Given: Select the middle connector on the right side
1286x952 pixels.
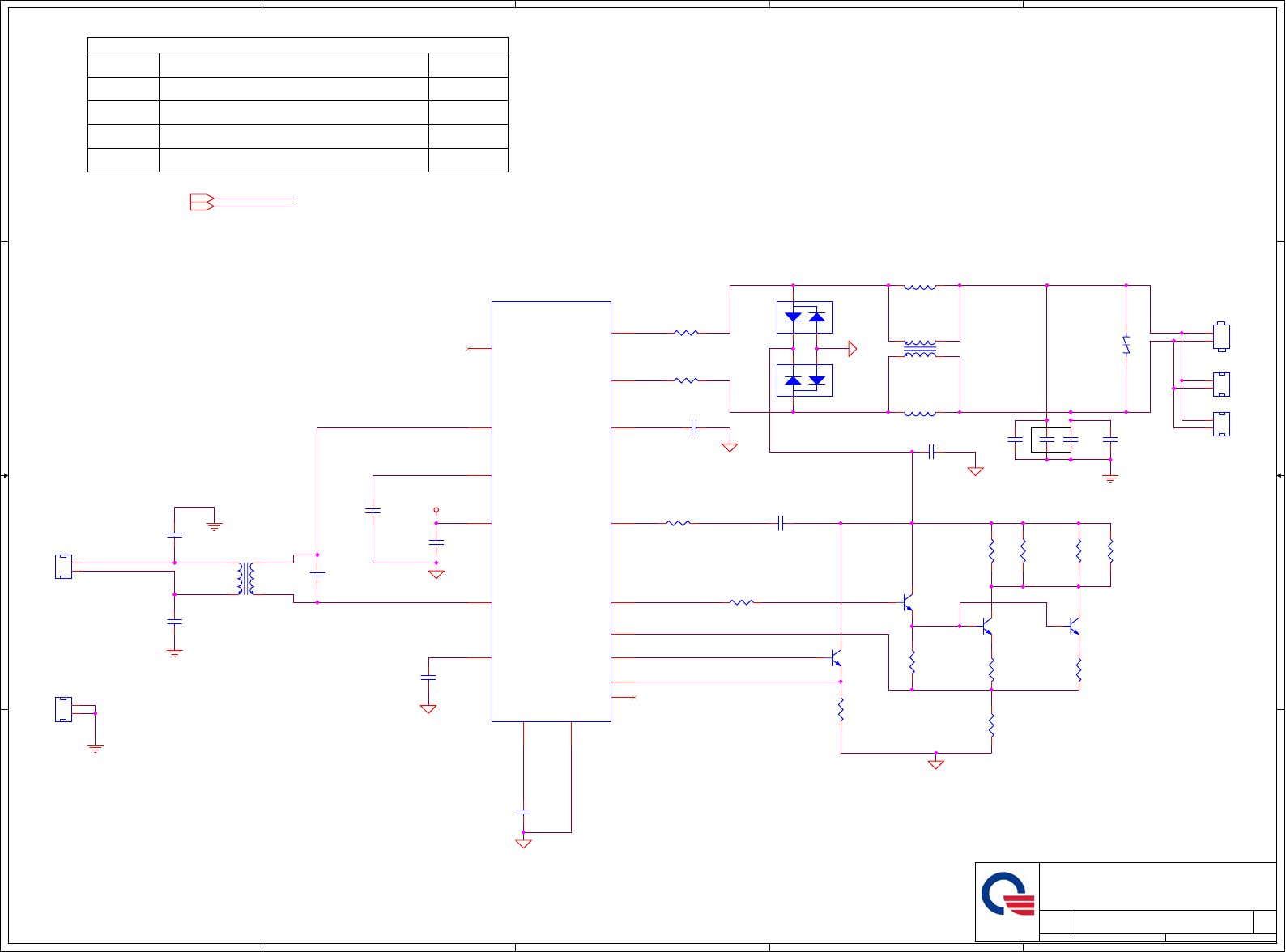Looking at the screenshot, I should [x=1221, y=385].
